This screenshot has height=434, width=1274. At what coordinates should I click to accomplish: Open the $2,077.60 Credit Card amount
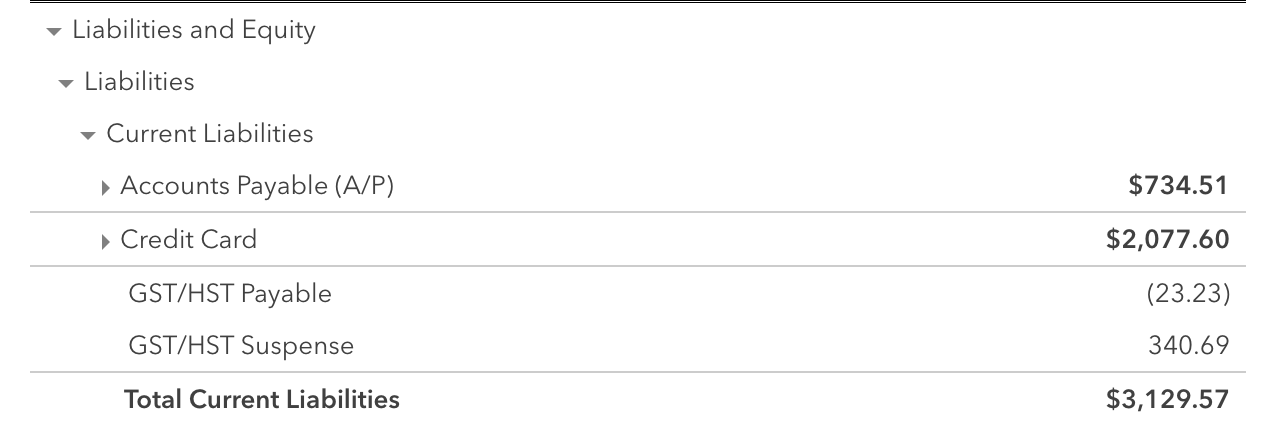[x=1167, y=240]
